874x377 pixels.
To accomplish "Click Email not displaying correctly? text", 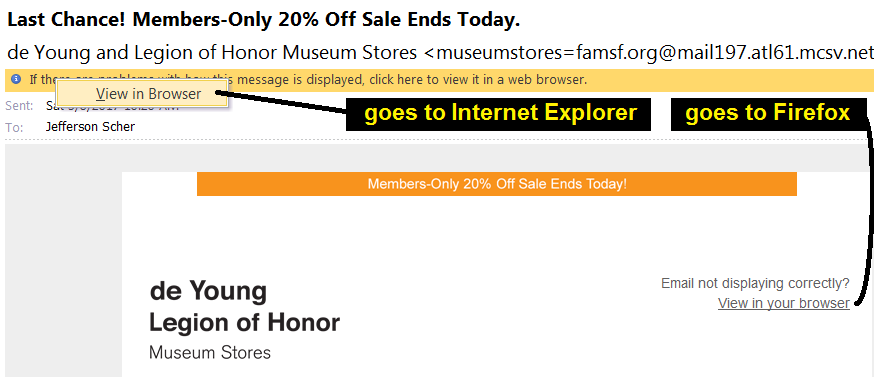I will pyautogui.click(x=755, y=283).
